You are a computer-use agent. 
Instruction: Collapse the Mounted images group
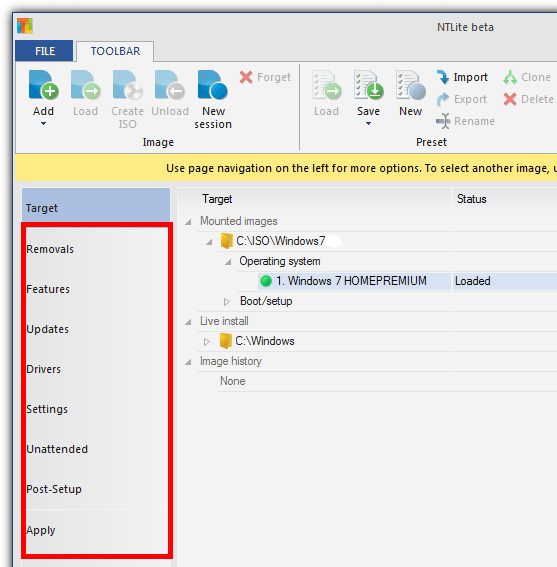click(188, 222)
